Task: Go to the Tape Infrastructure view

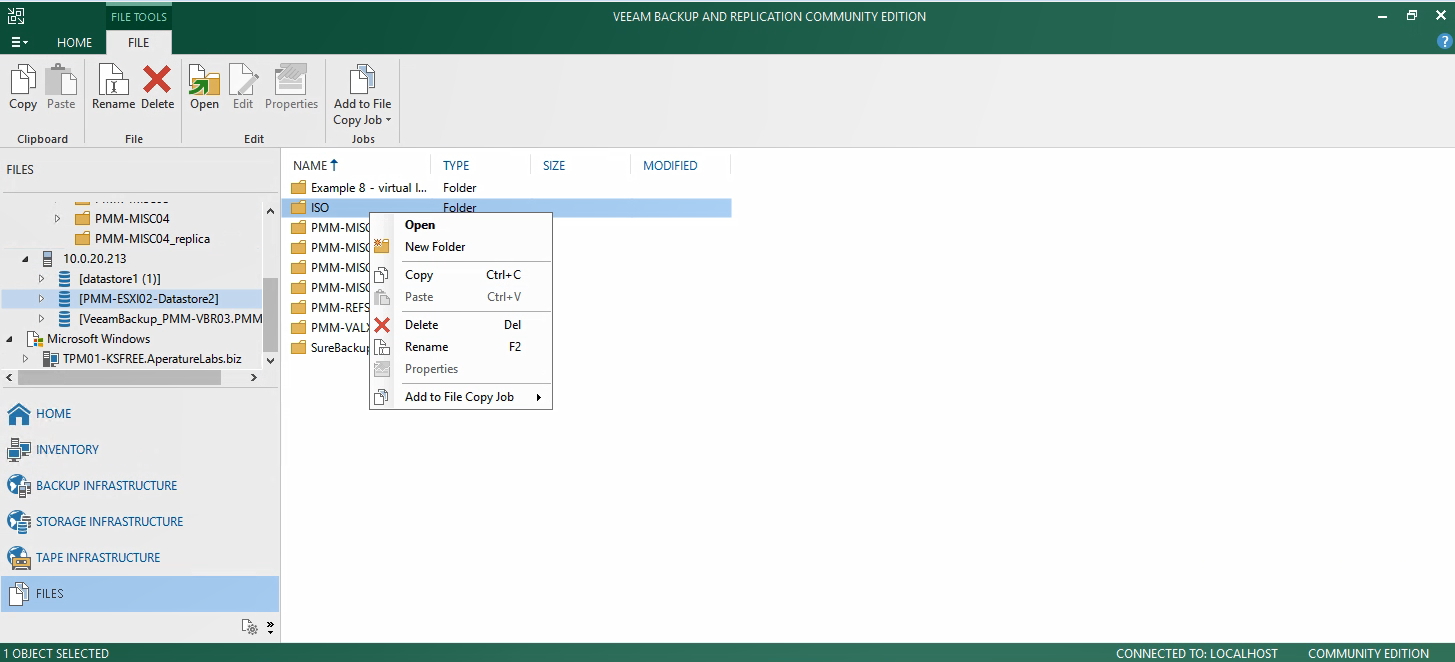Action: pos(98,558)
